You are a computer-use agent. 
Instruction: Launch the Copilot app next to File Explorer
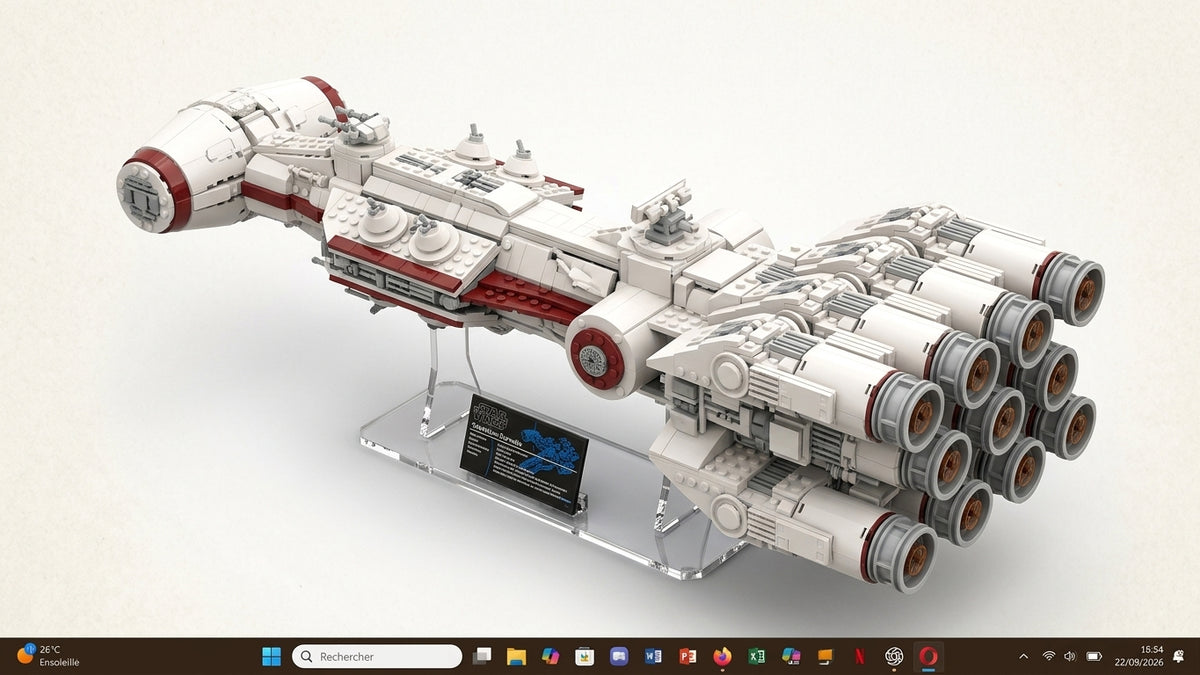click(550, 656)
